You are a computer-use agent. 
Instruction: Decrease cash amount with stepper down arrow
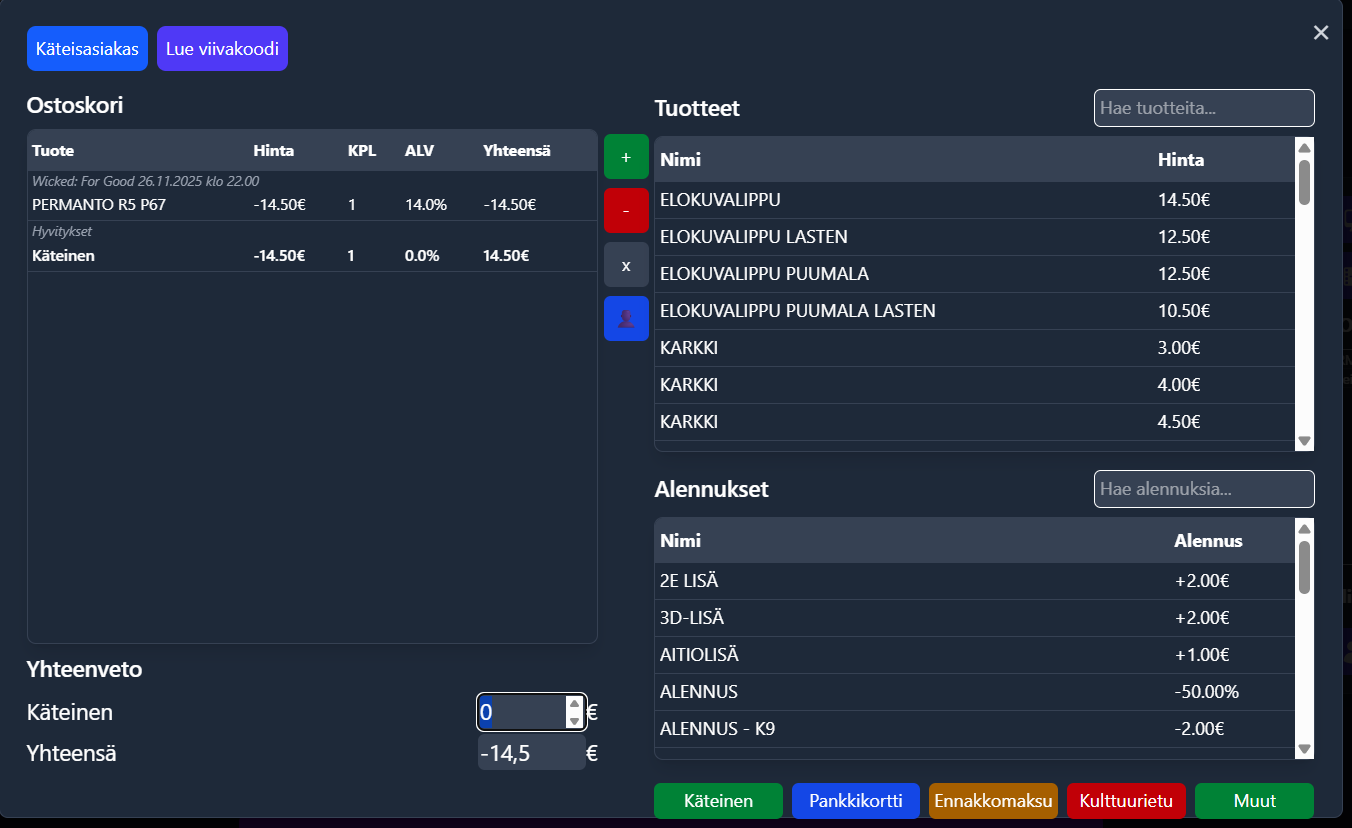tap(574, 721)
